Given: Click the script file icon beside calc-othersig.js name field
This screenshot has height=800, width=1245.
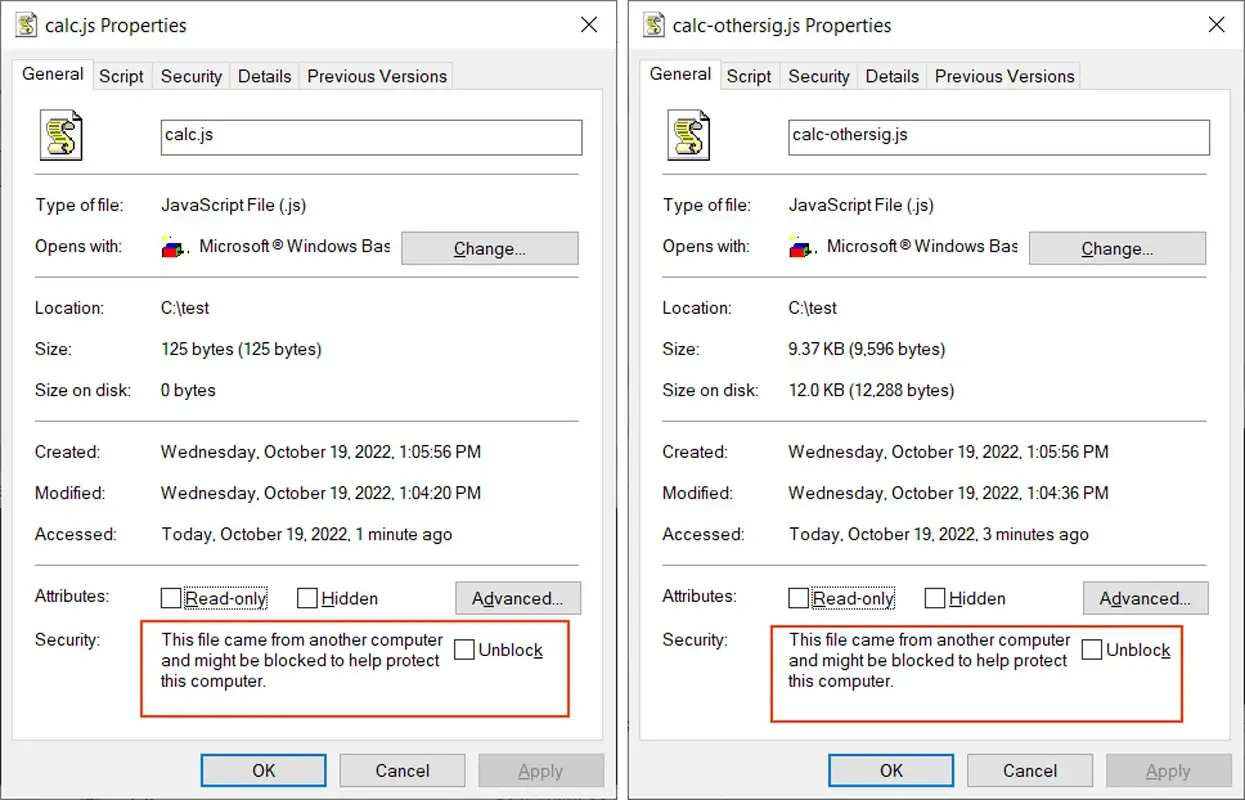Looking at the screenshot, I should click(x=689, y=136).
